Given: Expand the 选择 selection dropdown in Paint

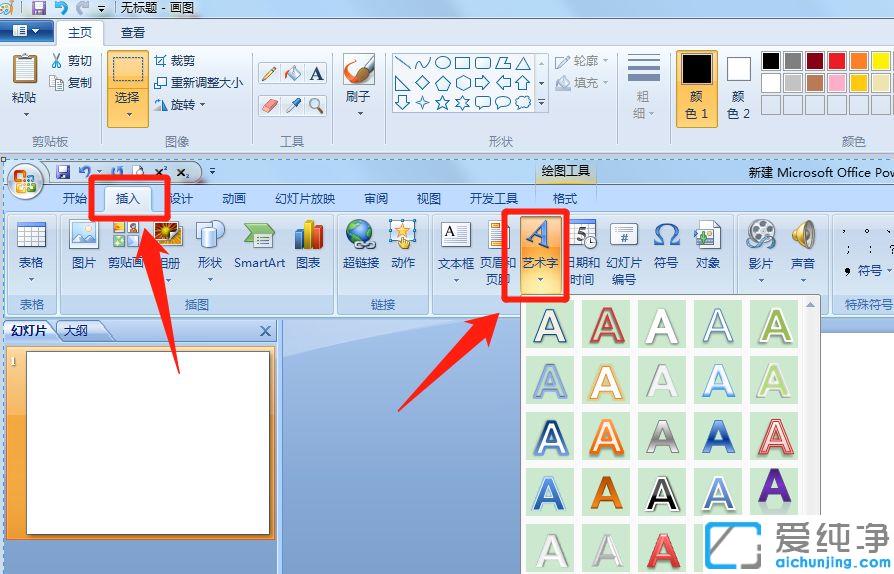Looking at the screenshot, I should (x=127, y=113).
